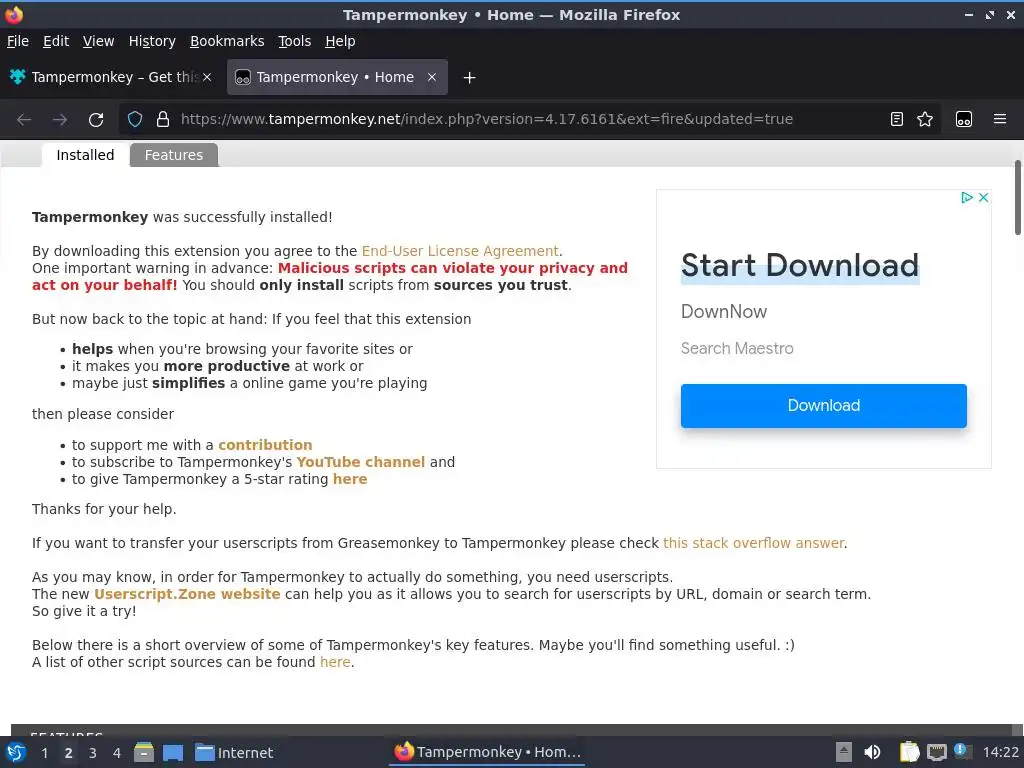Viewport: 1024px width, 768px height.
Task: Click the AdChoices triangle icon
Action: tap(967, 197)
